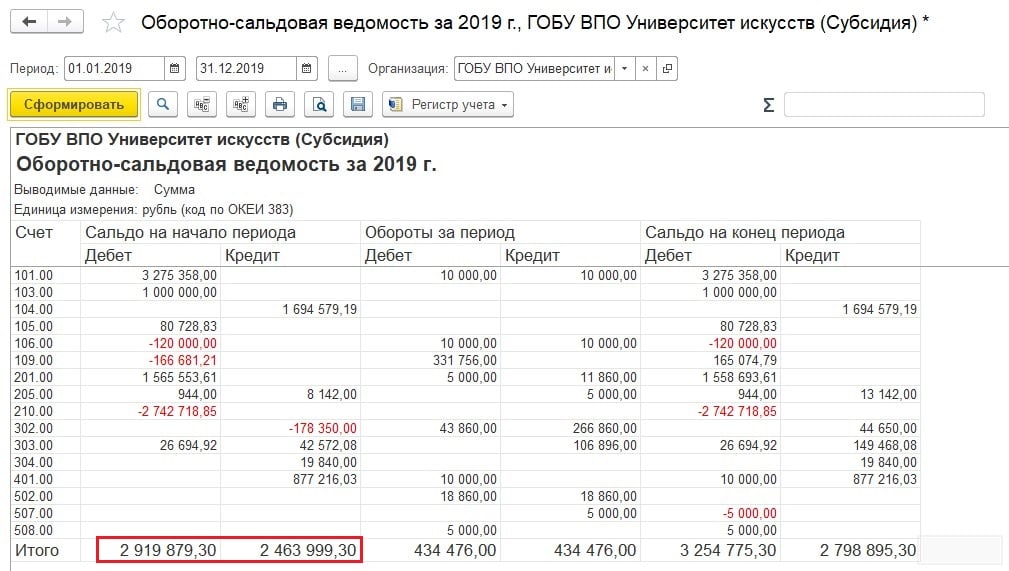1009x571 pixels.
Task: Click Единица измерения line in report header
Action: (x=154, y=210)
